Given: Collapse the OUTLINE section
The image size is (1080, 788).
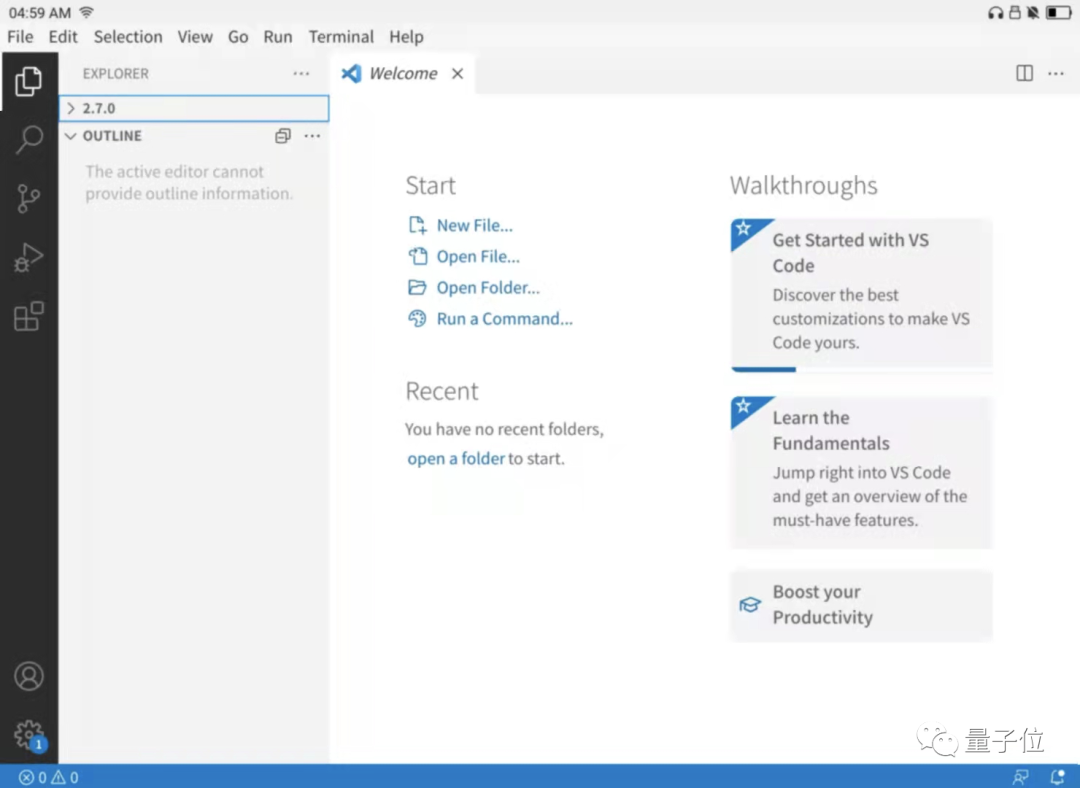Looking at the screenshot, I should [x=70, y=136].
